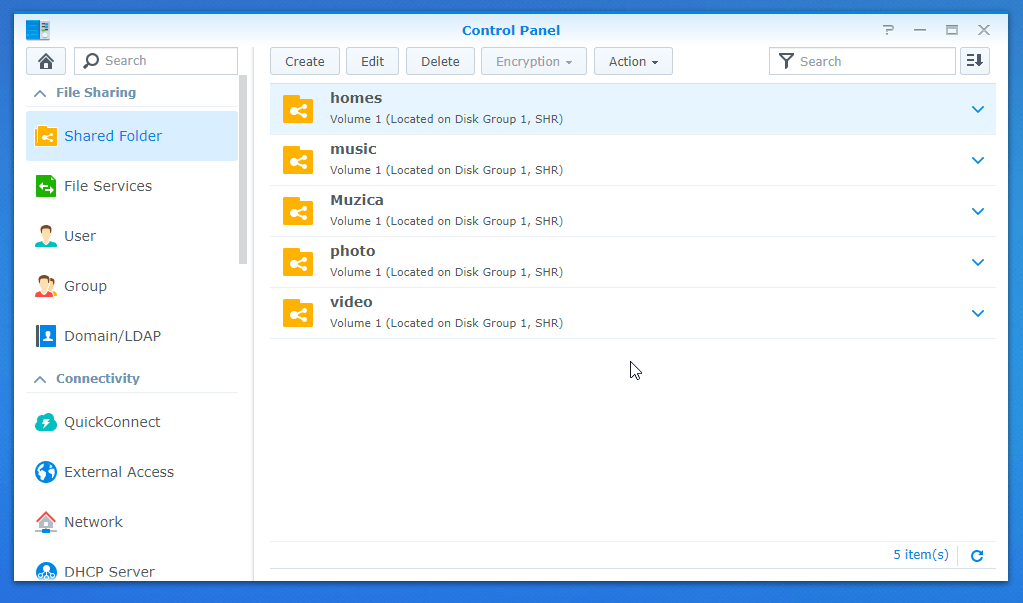Select Network in the sidebar

tap(93, 522)
